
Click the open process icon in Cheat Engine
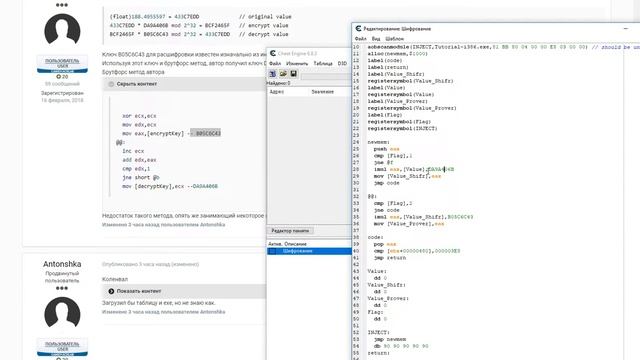click(272, 74)
